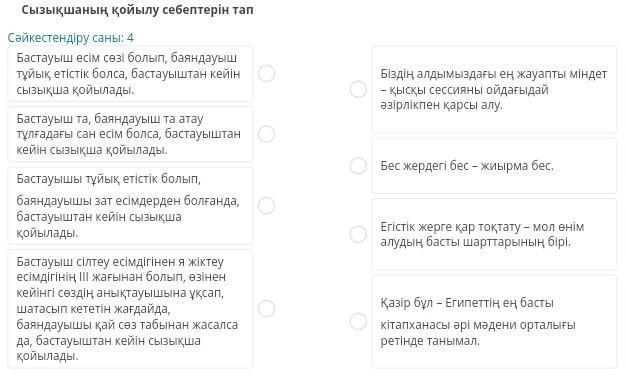Image resolution: width=626 pixels, height=382 pixels.
Task: Click the "Біздің алдымыздағы ең жауапты міндет" card
Action: 494,89
